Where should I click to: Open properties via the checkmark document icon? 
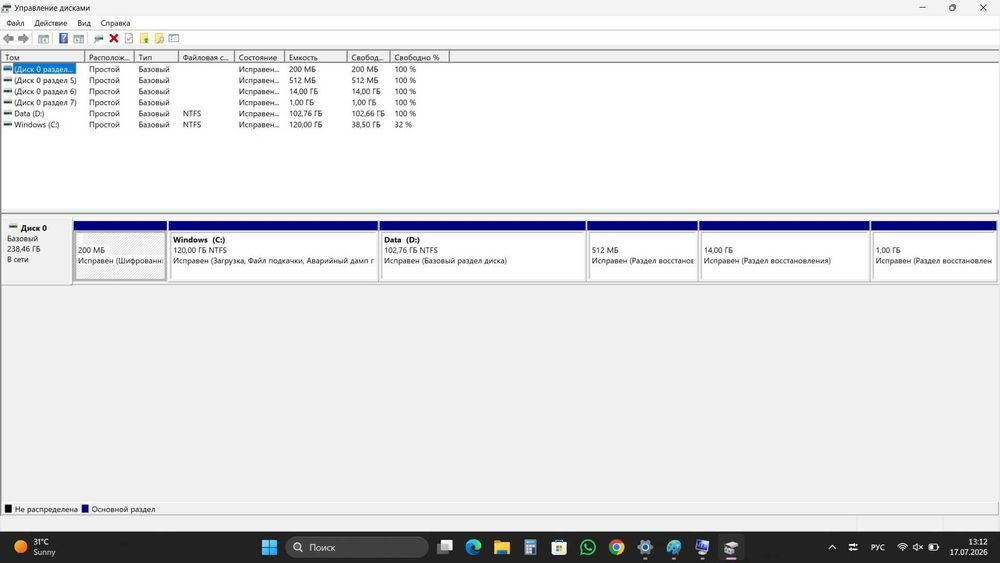129,38
